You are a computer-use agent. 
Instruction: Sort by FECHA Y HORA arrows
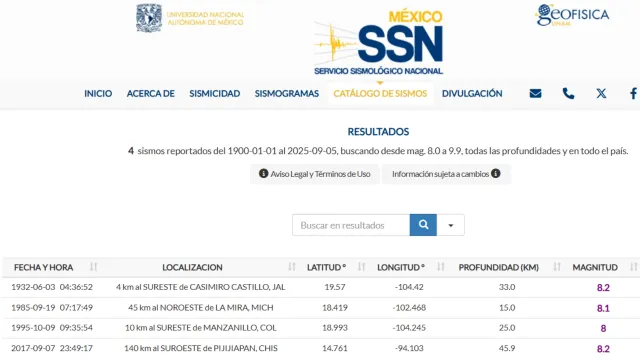pos(93,267)
